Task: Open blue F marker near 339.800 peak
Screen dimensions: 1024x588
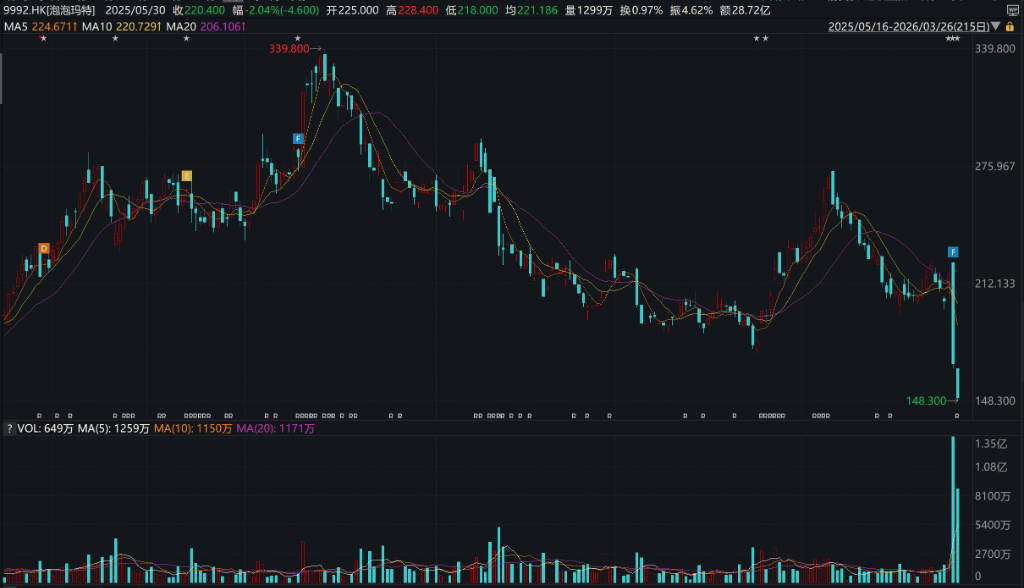Action: point(298,138)
